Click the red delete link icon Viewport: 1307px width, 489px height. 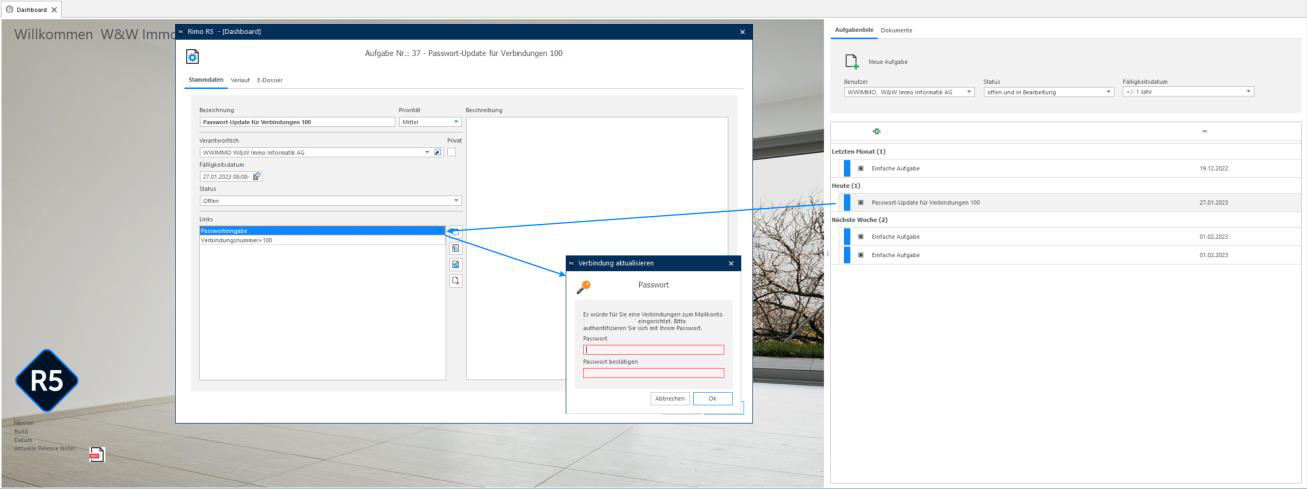pyautogui.click(x=455, y=281)
